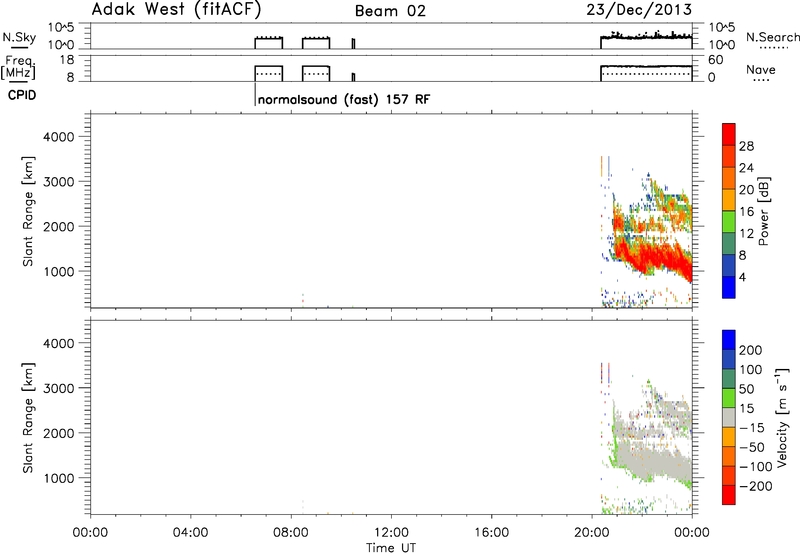This screenshot has width=800, height=554.
Task: Click the 'Power [dB]' color bar label
Action: [x=763, y=211]
